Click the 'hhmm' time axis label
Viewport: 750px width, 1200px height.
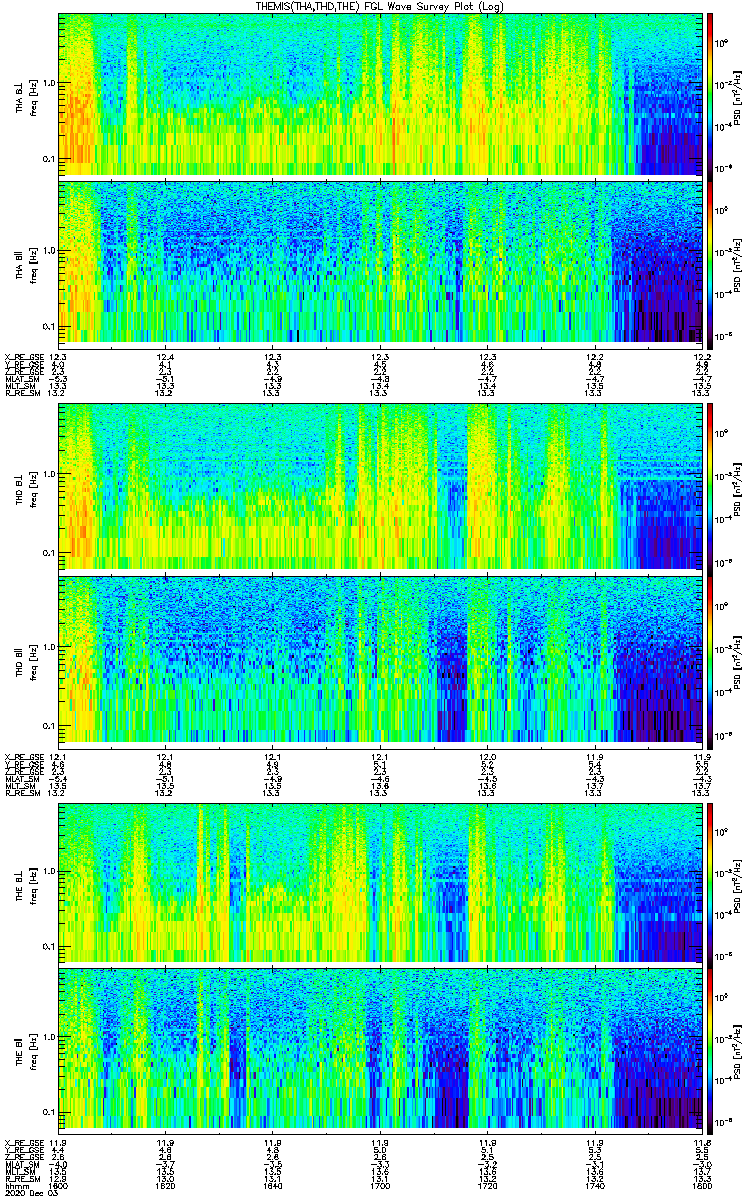tap(15, 1186)
